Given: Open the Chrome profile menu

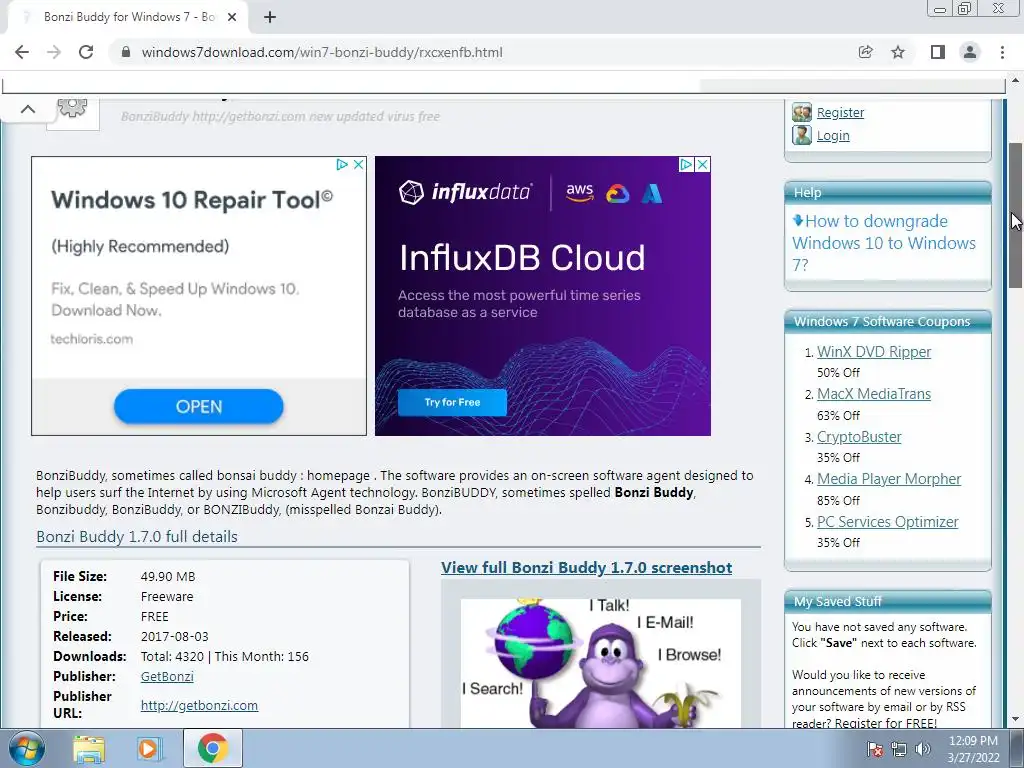Looking at the screenshot, I should tap(970, 52).
